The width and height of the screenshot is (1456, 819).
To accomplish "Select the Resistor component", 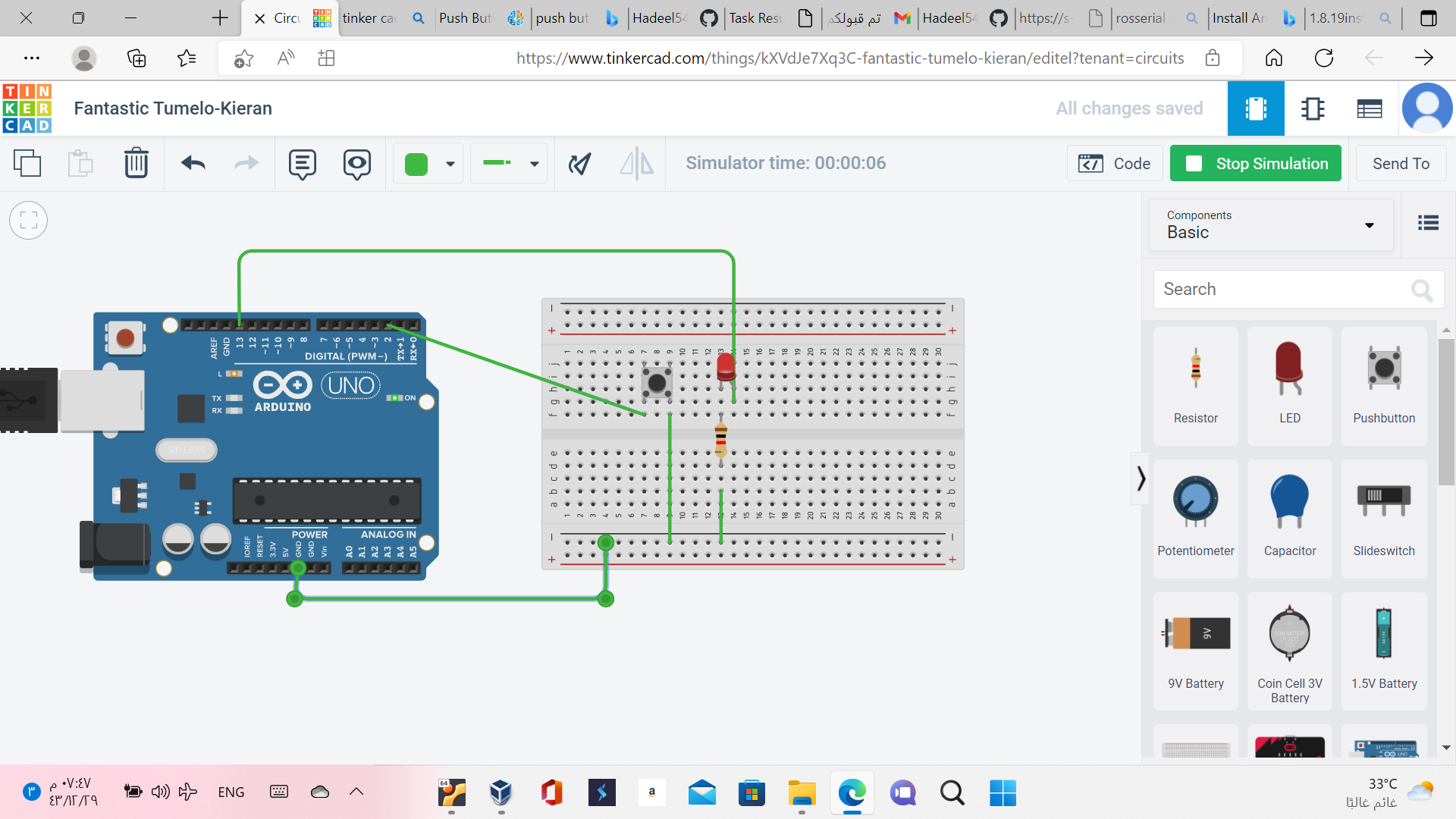I will (1196, 386).
